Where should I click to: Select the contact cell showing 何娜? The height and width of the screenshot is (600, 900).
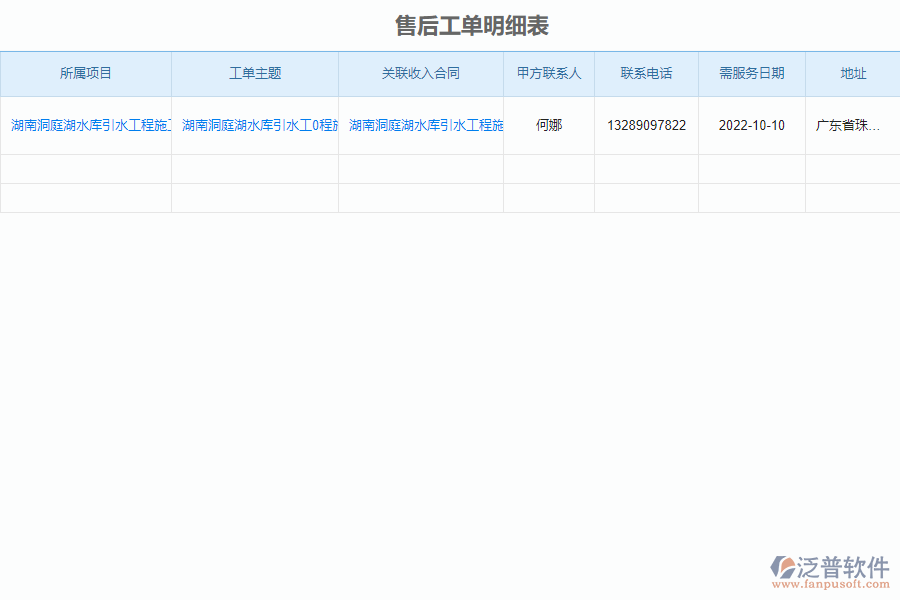(x=549, y=124)
